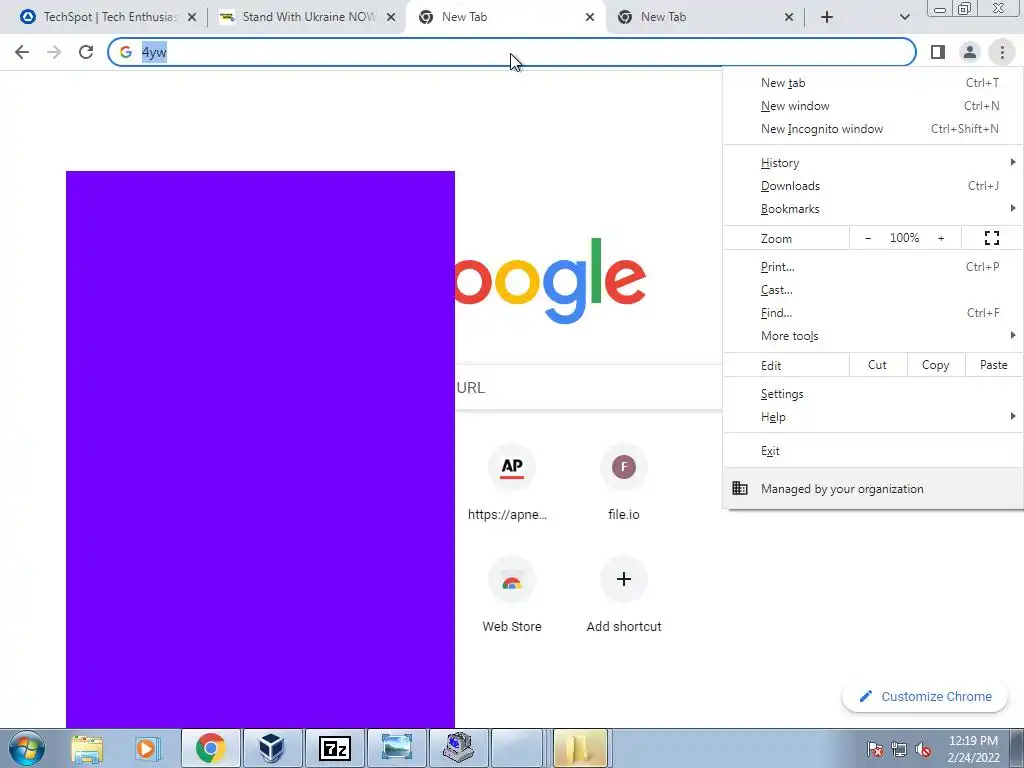
Task: Close the Chrome three-dot menu button
Action: [1002, 52]
